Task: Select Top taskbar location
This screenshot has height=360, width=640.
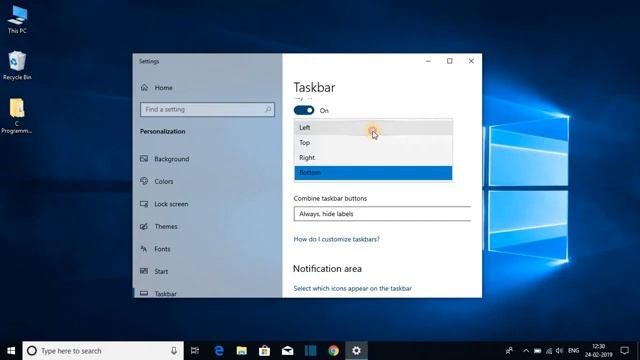Action: point(373,142)
